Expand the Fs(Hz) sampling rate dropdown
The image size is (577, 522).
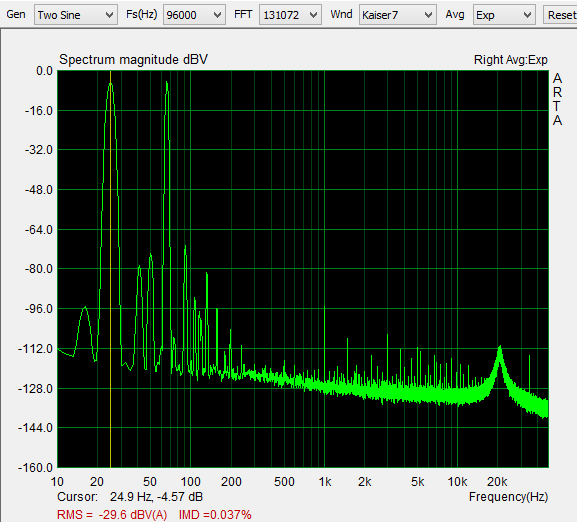coord(217,15)
